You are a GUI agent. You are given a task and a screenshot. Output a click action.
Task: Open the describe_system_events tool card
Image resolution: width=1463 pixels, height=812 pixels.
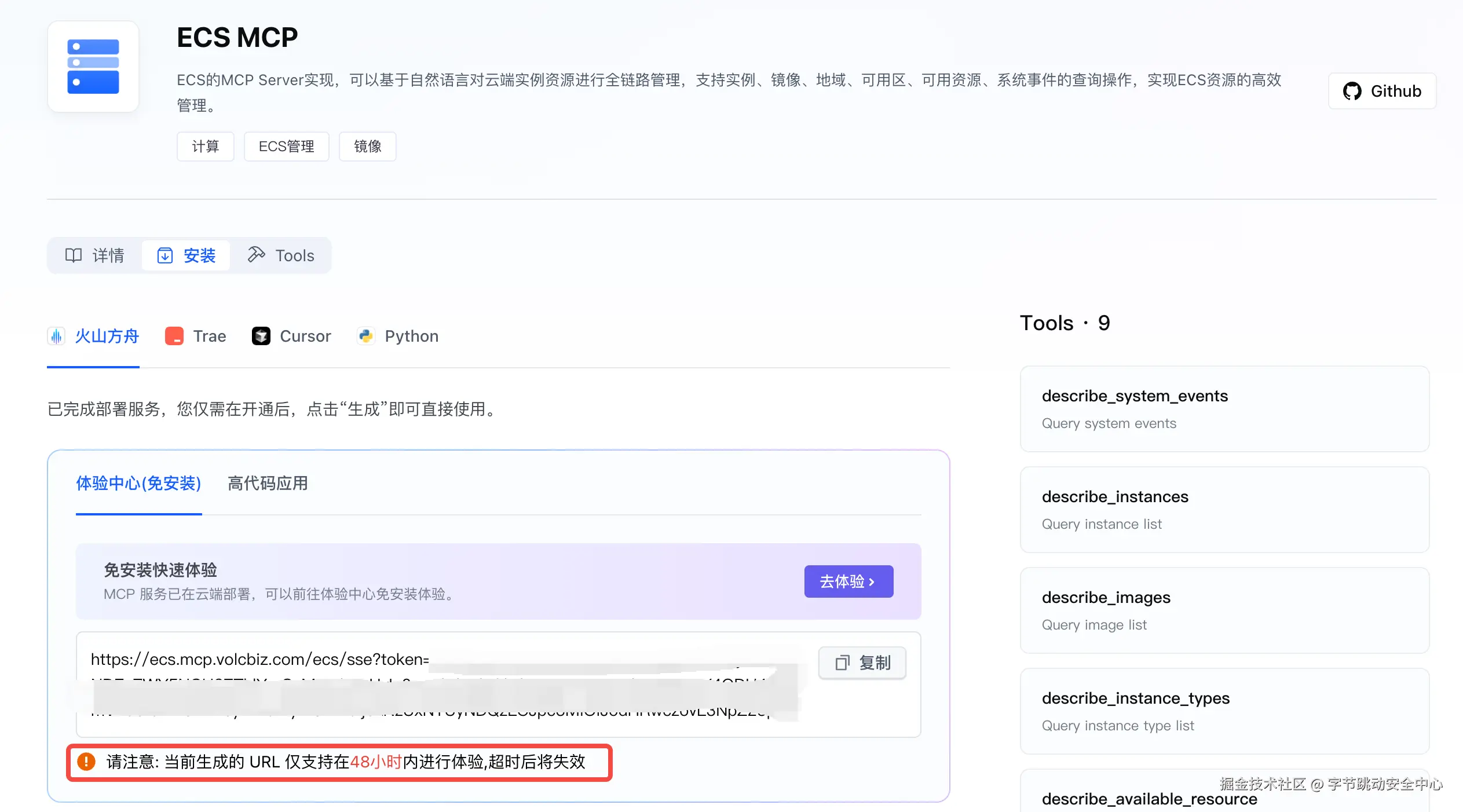tap(1224, 408)
